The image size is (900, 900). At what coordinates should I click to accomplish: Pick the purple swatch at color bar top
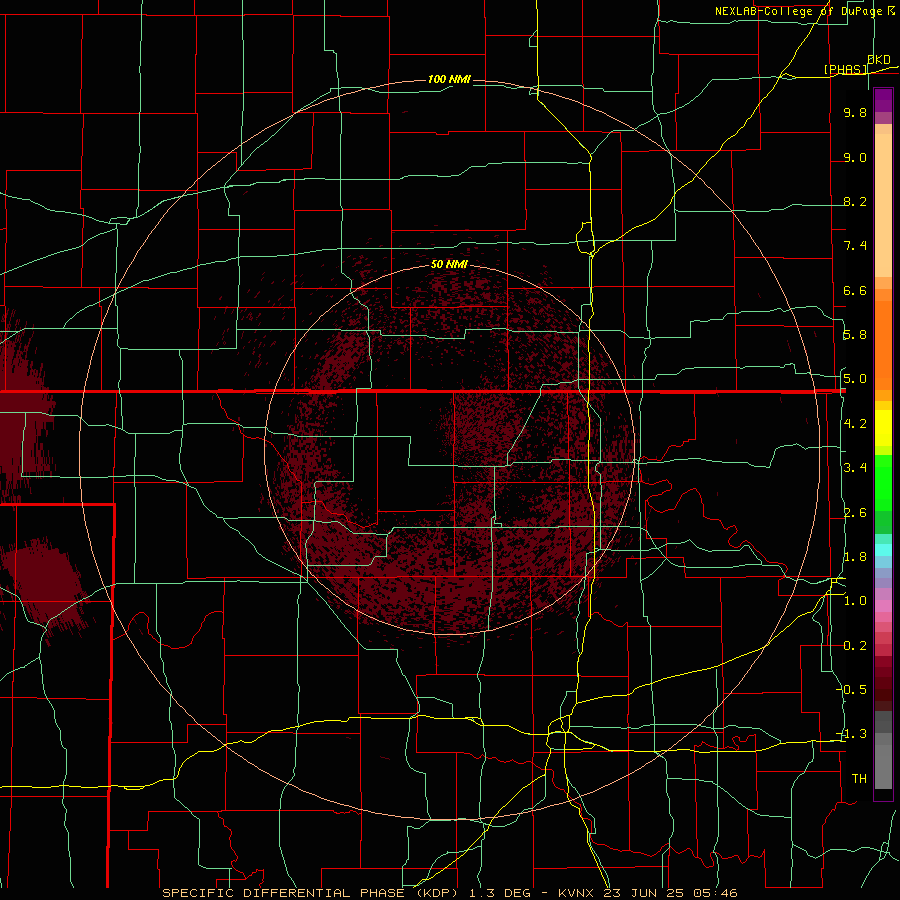[x=883, y=100]
